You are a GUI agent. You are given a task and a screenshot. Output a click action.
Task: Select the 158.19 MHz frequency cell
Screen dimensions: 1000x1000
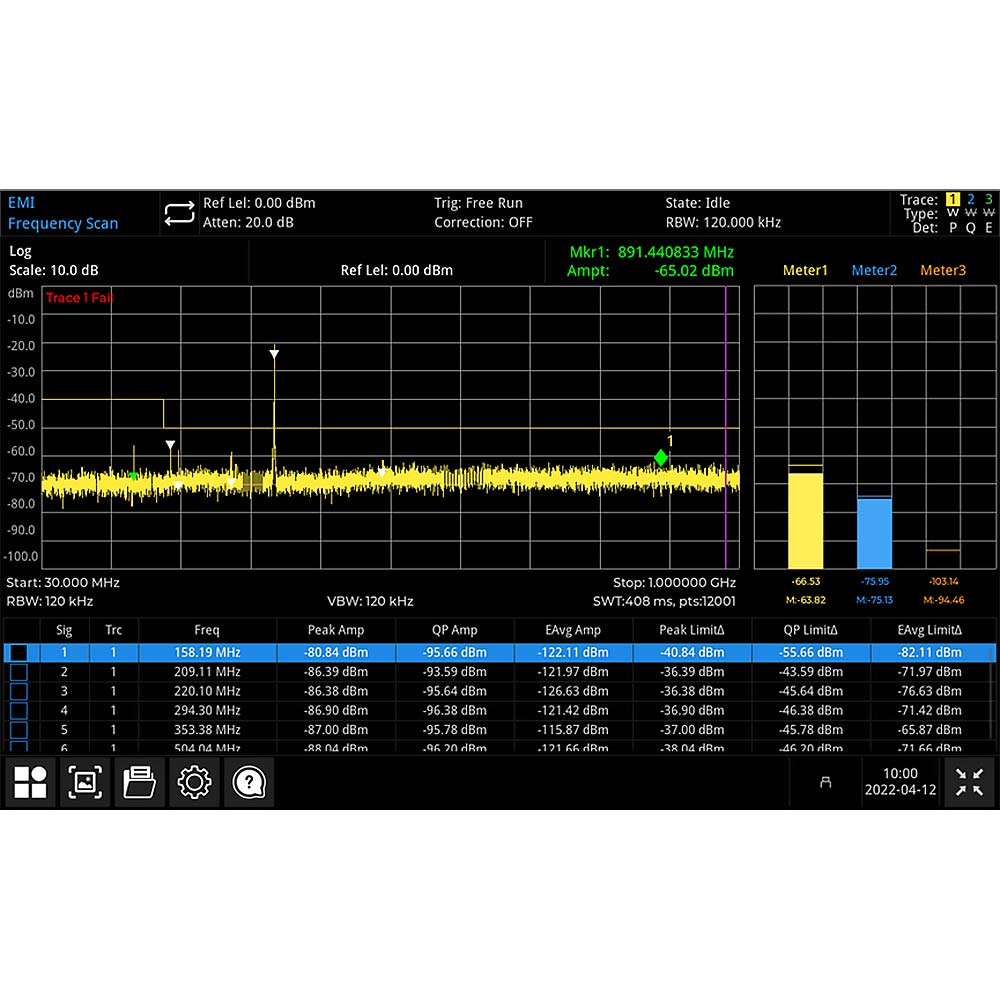[207, 652]
